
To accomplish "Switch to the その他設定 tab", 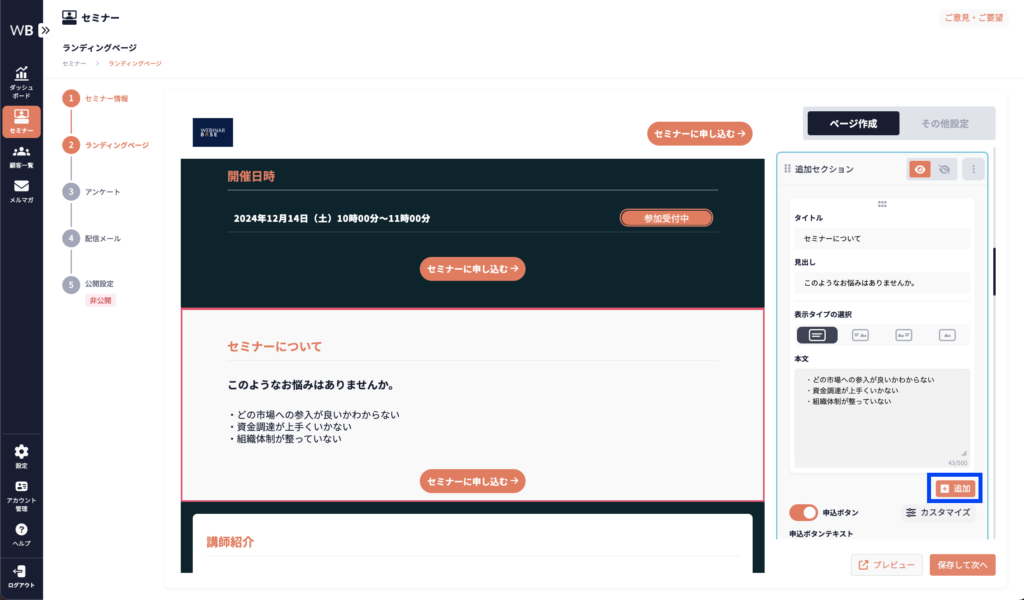I will click(x=946, y=123).
